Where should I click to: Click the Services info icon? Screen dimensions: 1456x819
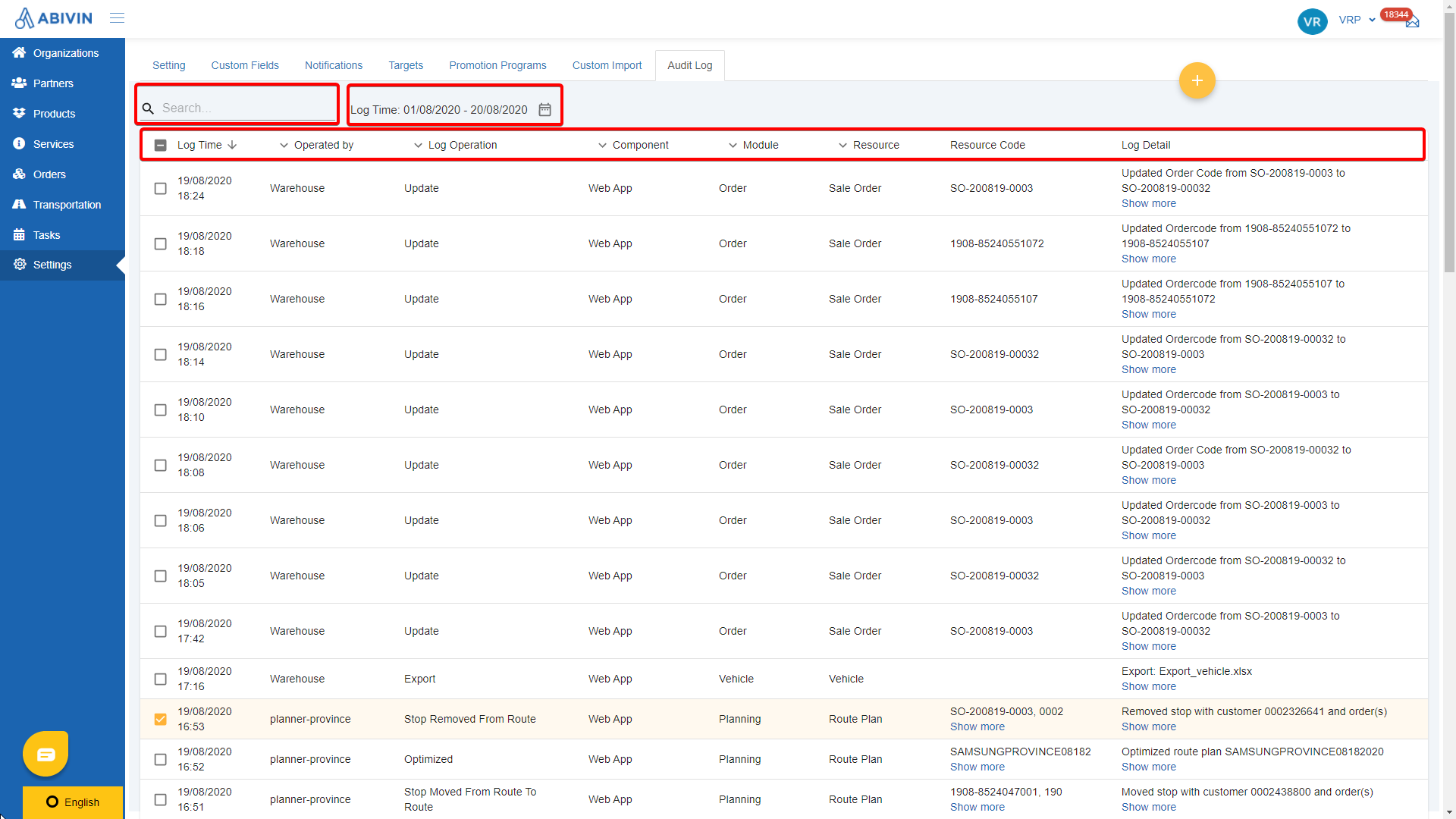click(19, 143)
